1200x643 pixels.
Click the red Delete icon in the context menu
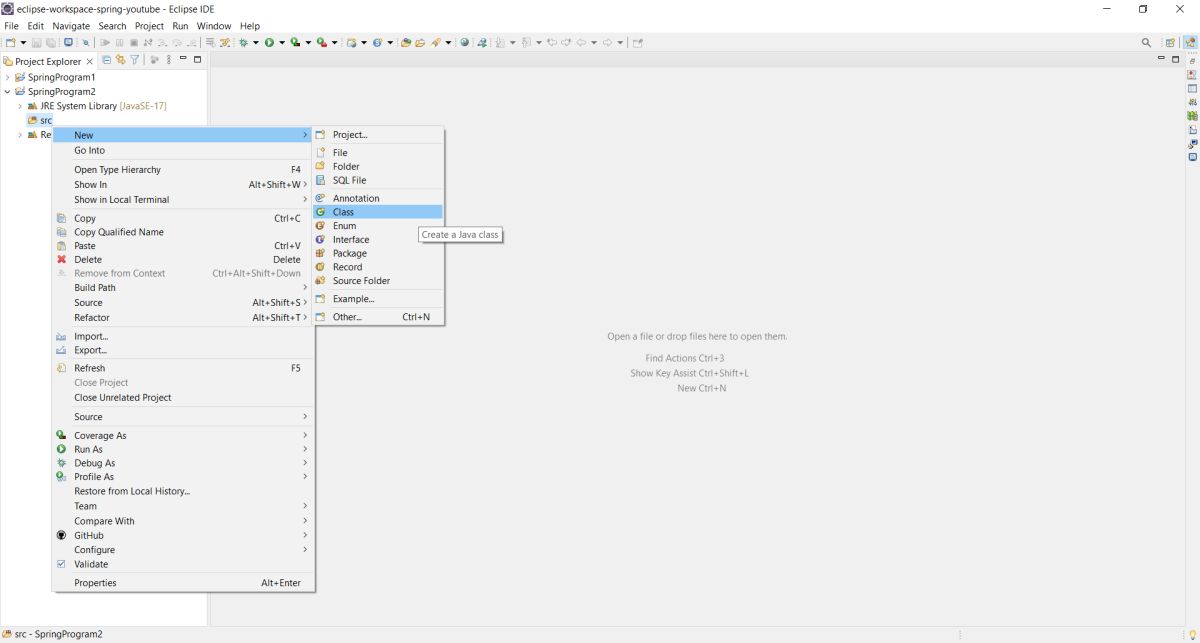pos(61,260)
